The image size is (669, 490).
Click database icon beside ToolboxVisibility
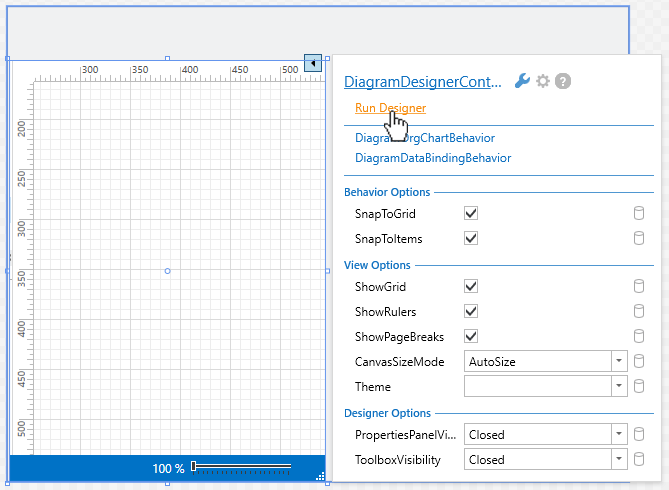tap(638, 460)
